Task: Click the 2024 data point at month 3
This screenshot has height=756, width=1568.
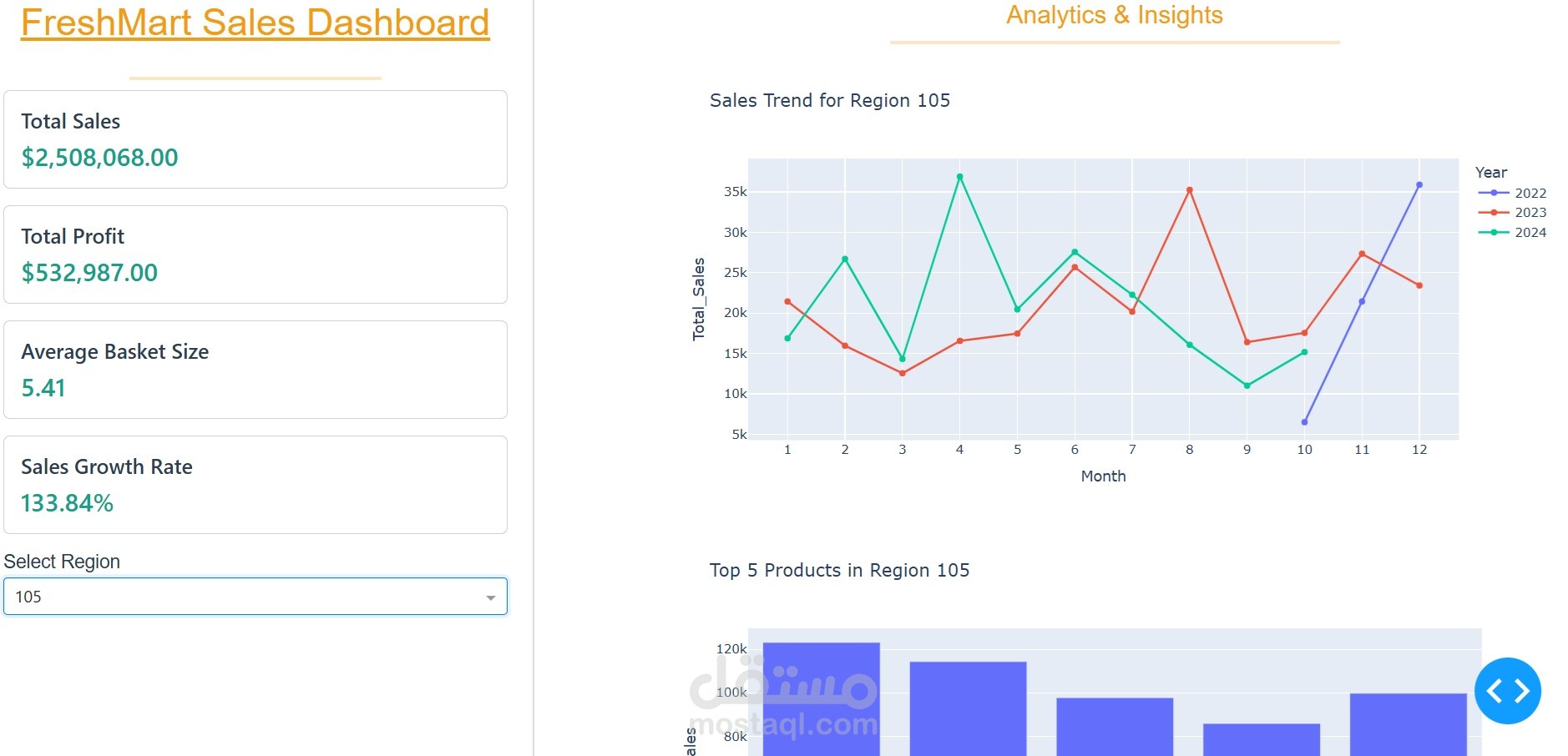Action: (x=903, y=359)
